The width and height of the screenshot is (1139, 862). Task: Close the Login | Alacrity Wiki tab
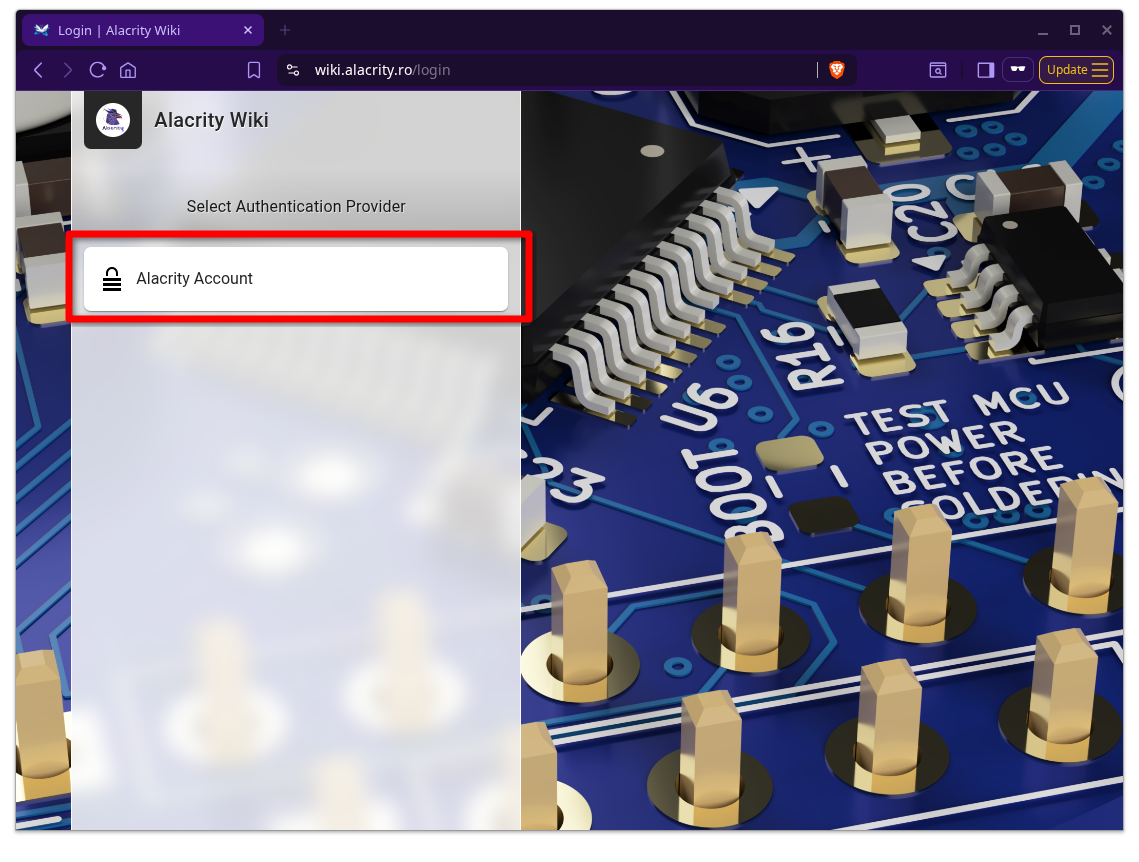(248, 31)
